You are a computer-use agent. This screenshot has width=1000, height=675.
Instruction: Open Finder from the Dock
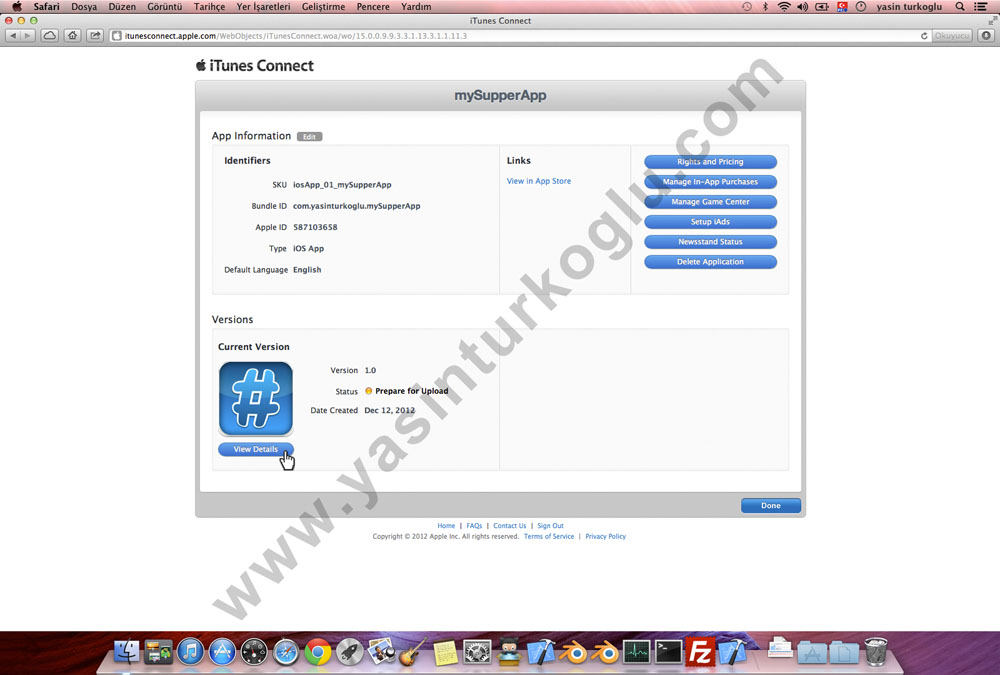(126, 652)
